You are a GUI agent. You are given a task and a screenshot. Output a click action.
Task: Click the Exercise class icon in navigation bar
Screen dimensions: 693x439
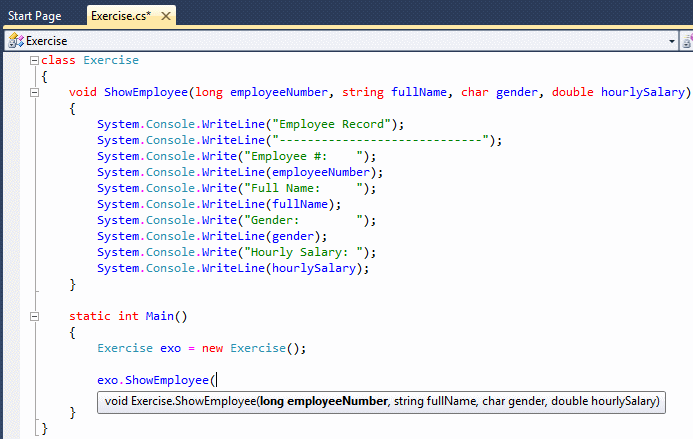(16, 41)
